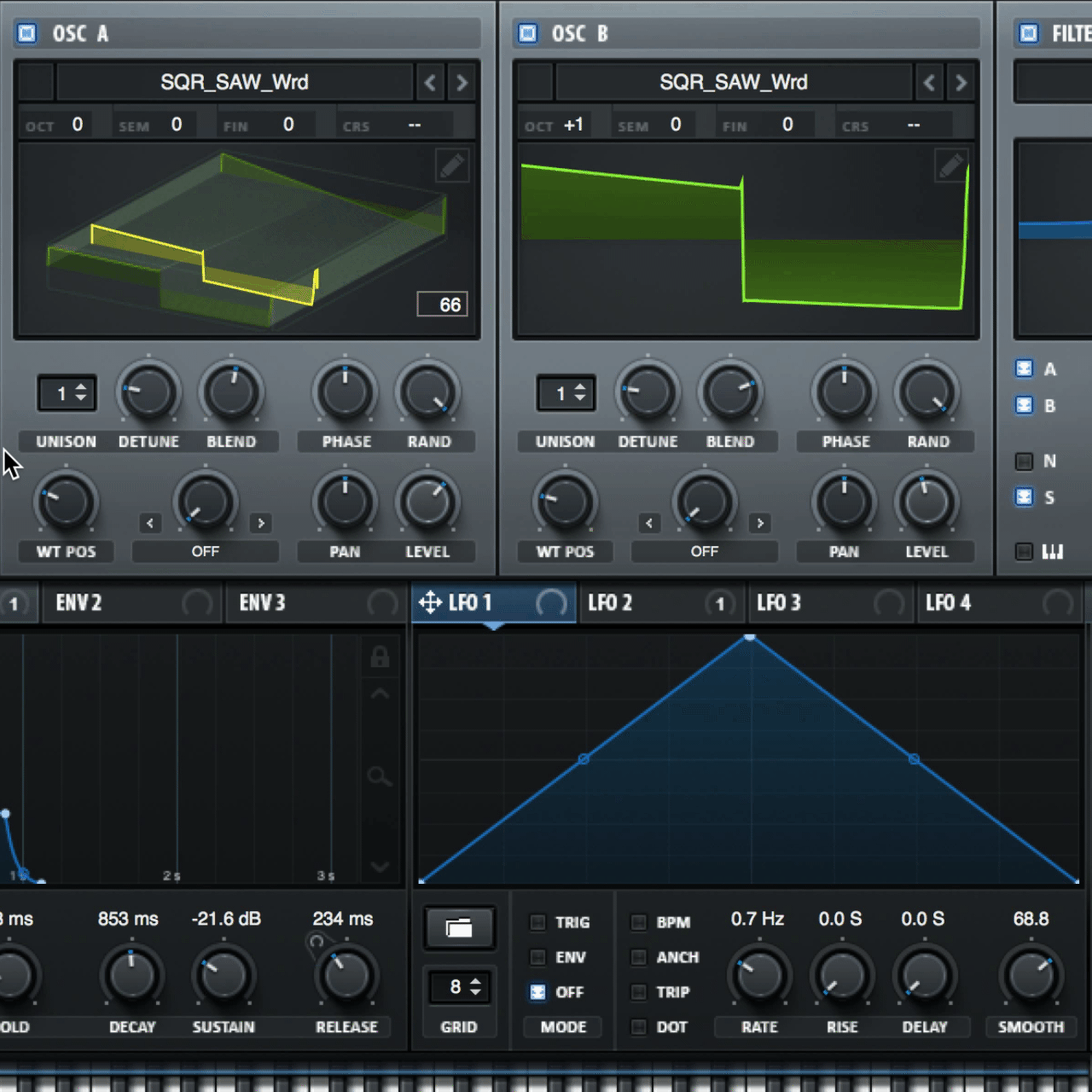Enable filter routing for noise N
Viewport: 1092px width, 1092px height.
pos(1025,462)
